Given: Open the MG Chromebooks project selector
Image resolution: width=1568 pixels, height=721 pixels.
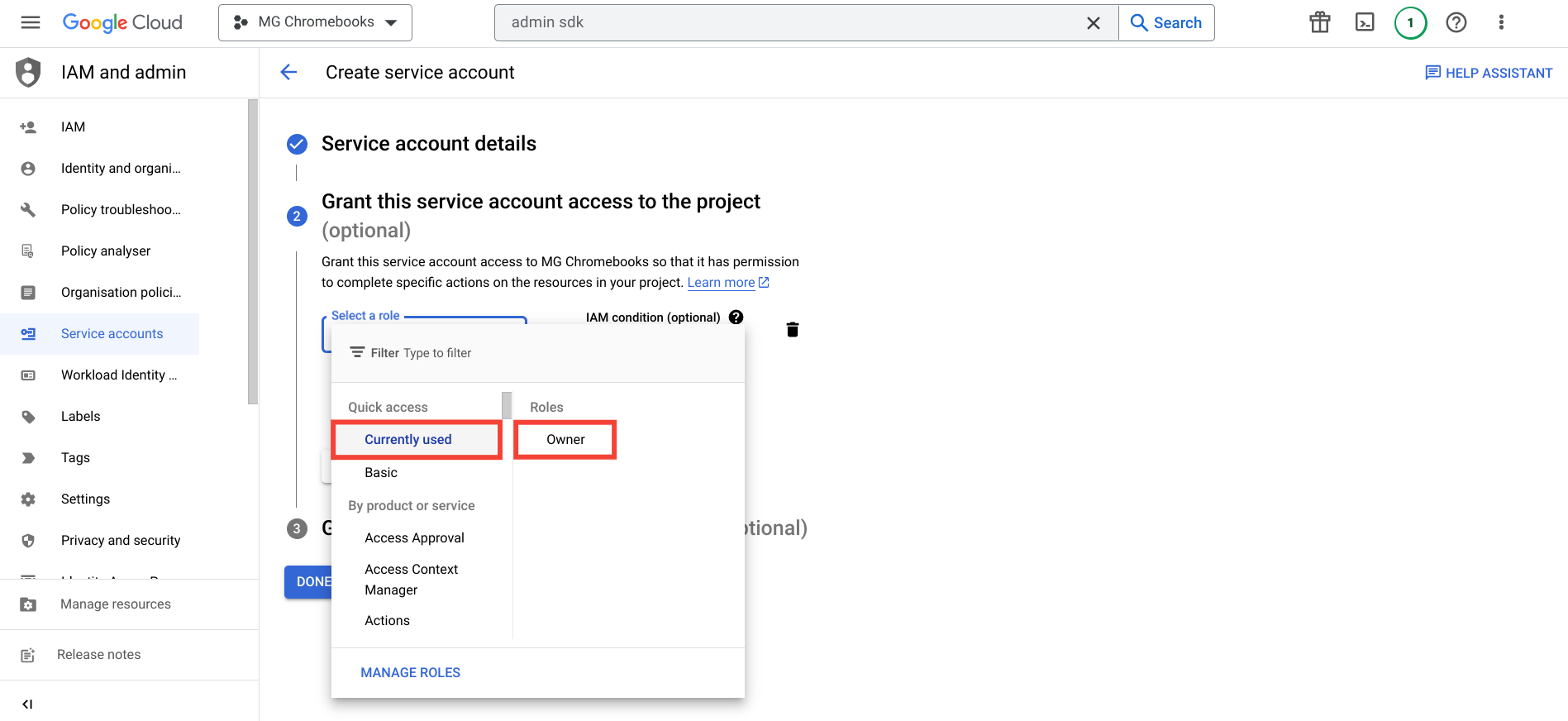Looking at the screenshot, I should tap(315, 22).
